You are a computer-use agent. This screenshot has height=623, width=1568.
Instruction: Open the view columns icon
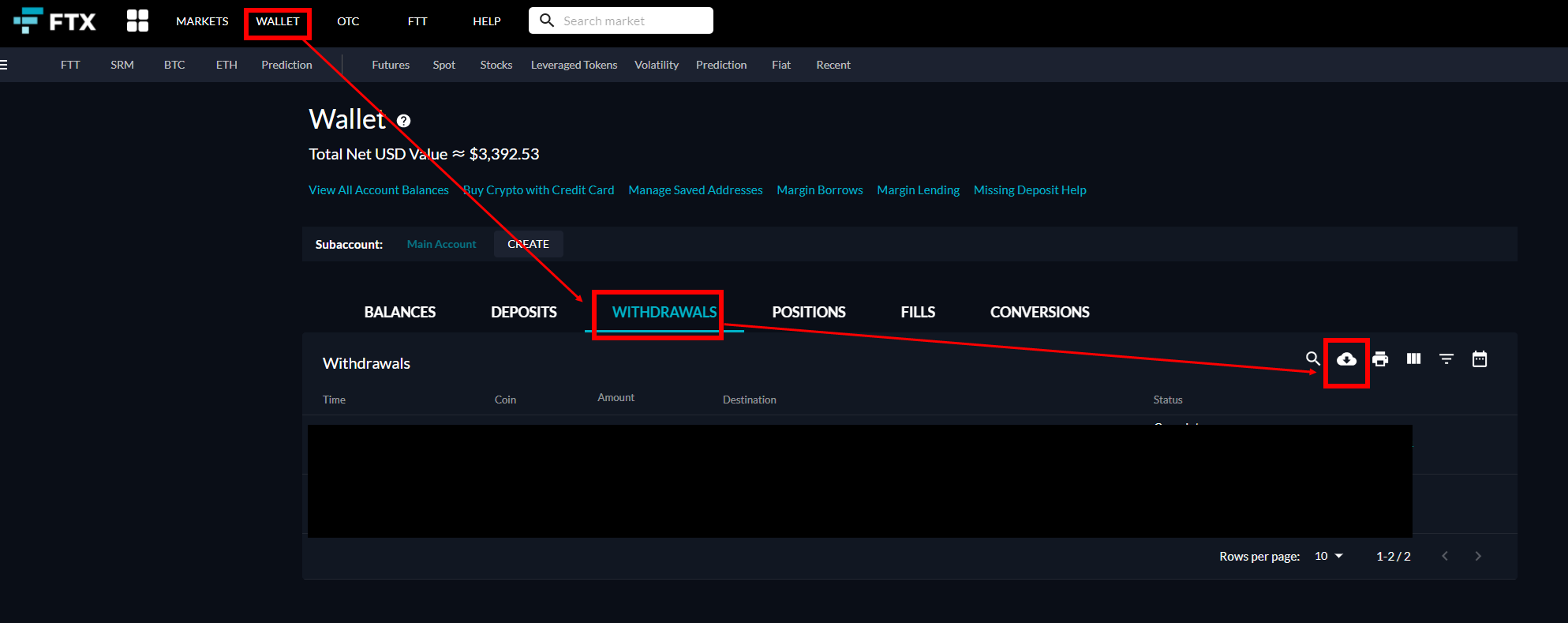click(1413, 358)
